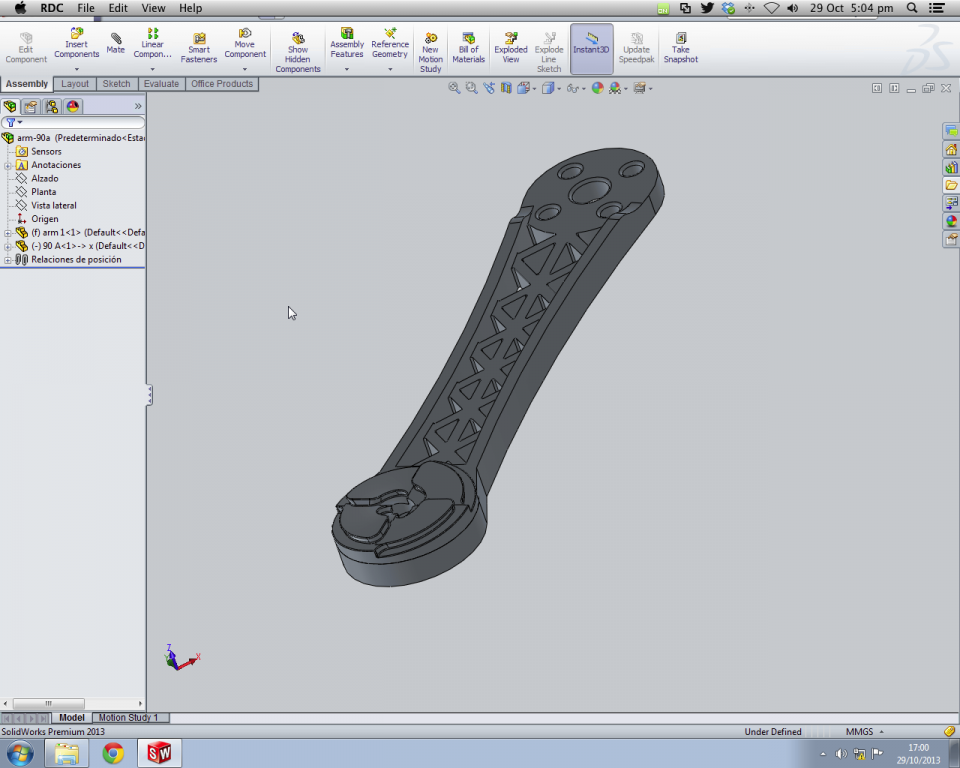Create a New Motion Study

click(430, 50)
